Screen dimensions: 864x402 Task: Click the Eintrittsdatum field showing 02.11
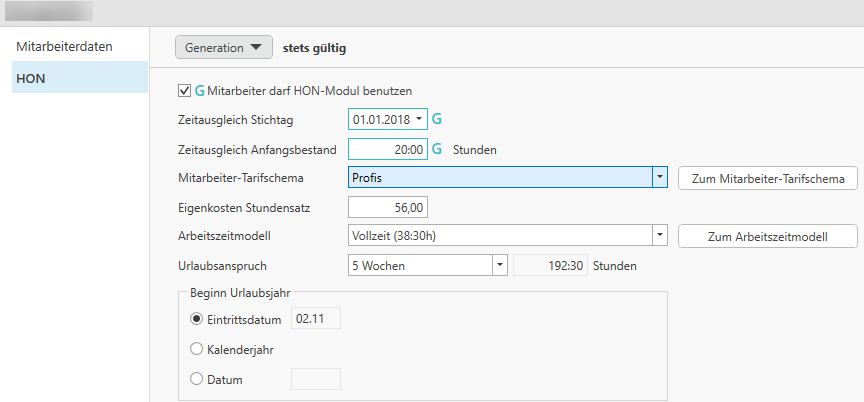point(315,319)
